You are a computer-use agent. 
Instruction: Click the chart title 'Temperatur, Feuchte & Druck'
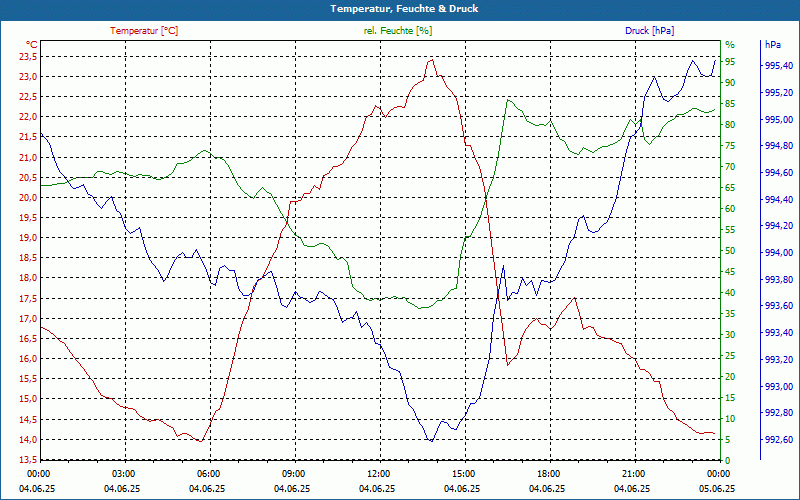pyautogui.click(x=404, y=9)
